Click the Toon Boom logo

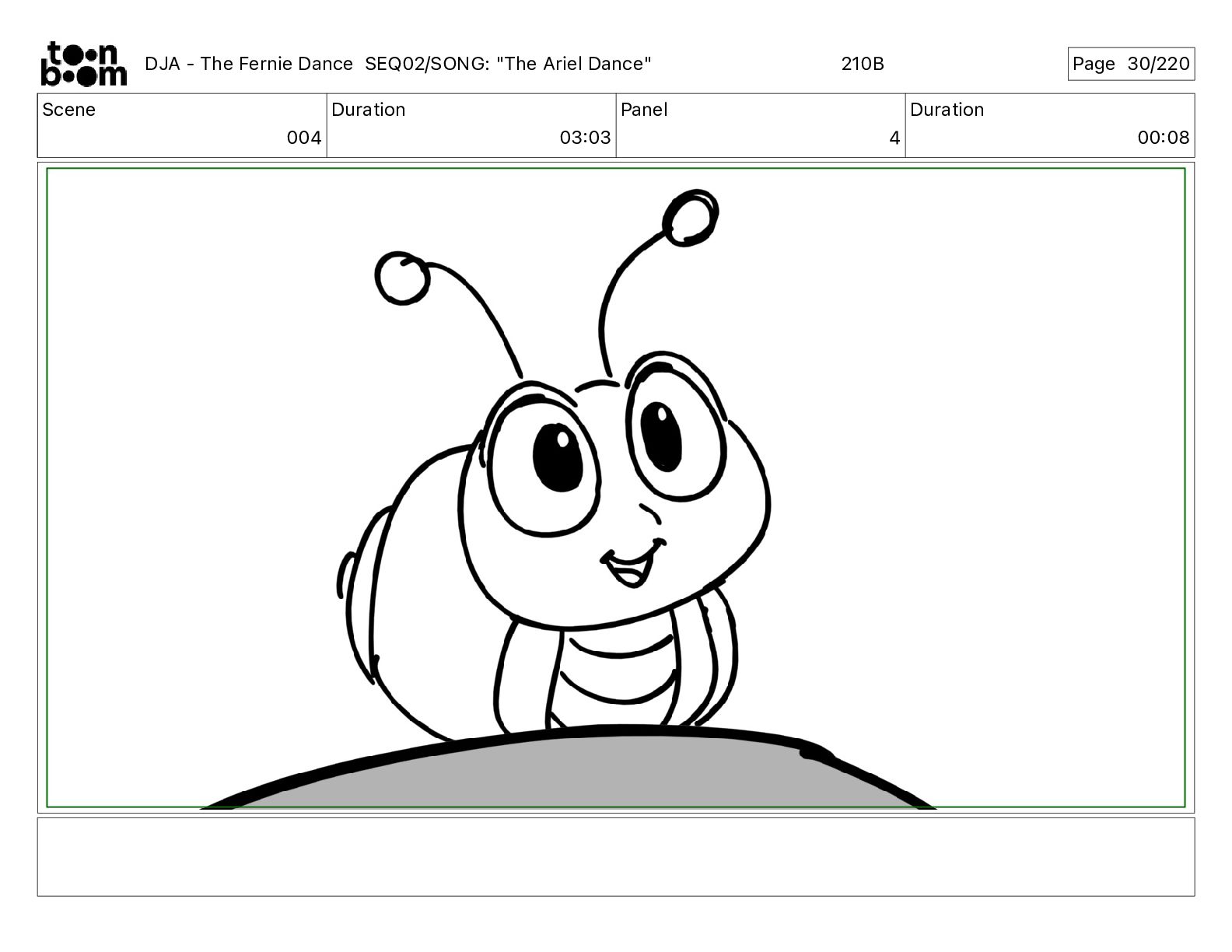click(83, 64)
